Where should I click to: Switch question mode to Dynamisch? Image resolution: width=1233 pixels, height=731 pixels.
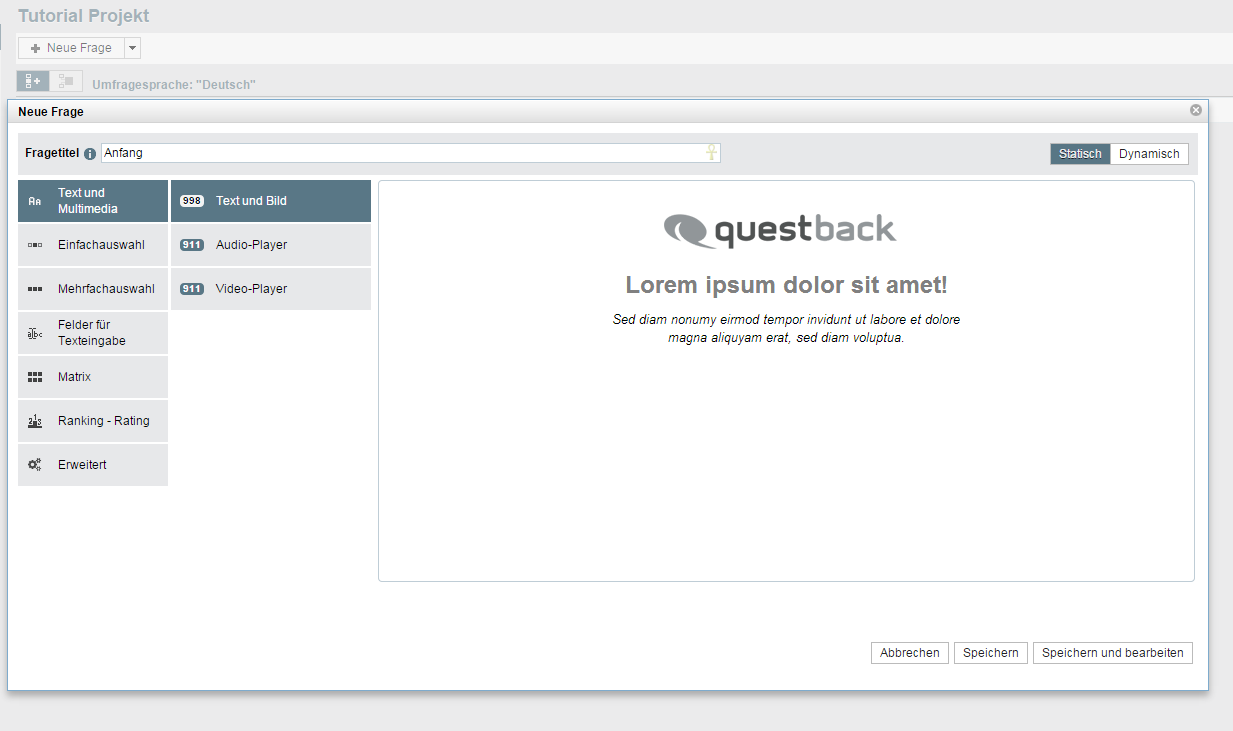[x=1149, y=154]
